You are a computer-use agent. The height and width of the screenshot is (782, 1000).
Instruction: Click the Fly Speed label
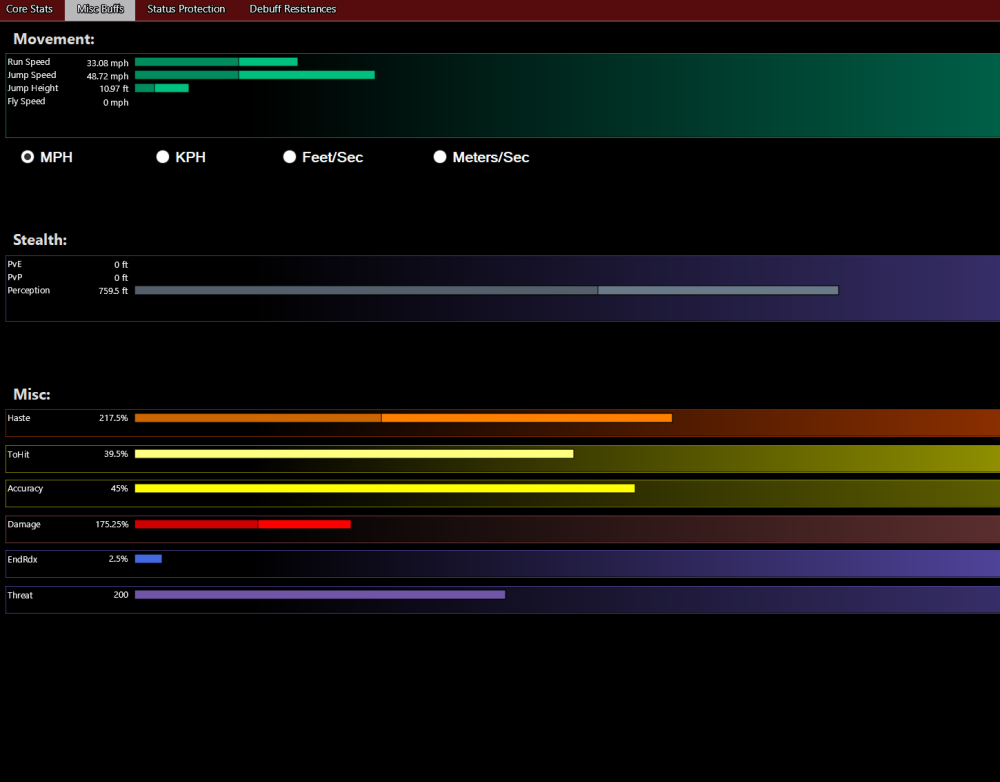pyautogui.click(x=26, y=102)
